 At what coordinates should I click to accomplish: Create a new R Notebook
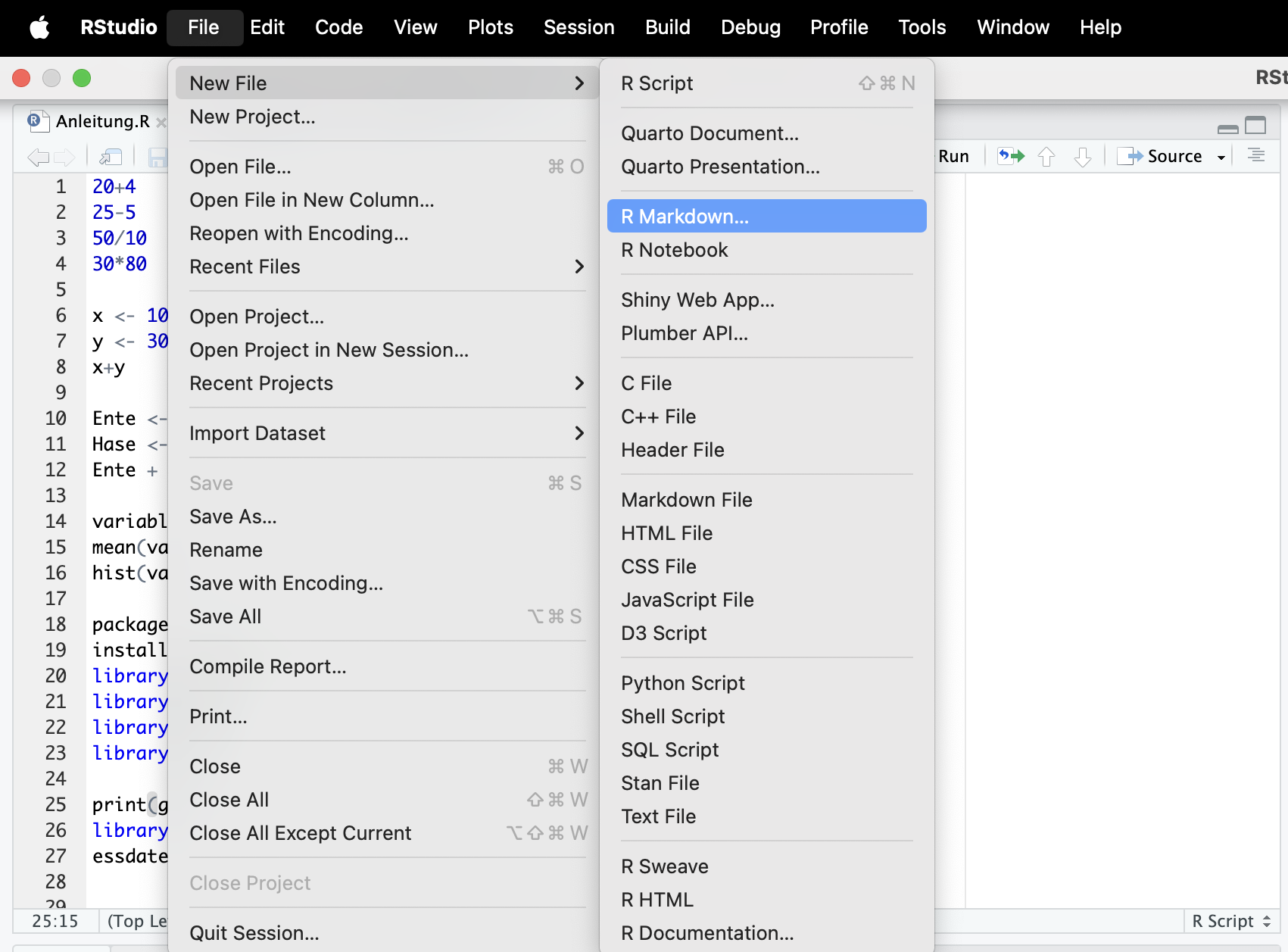(767, 250)
